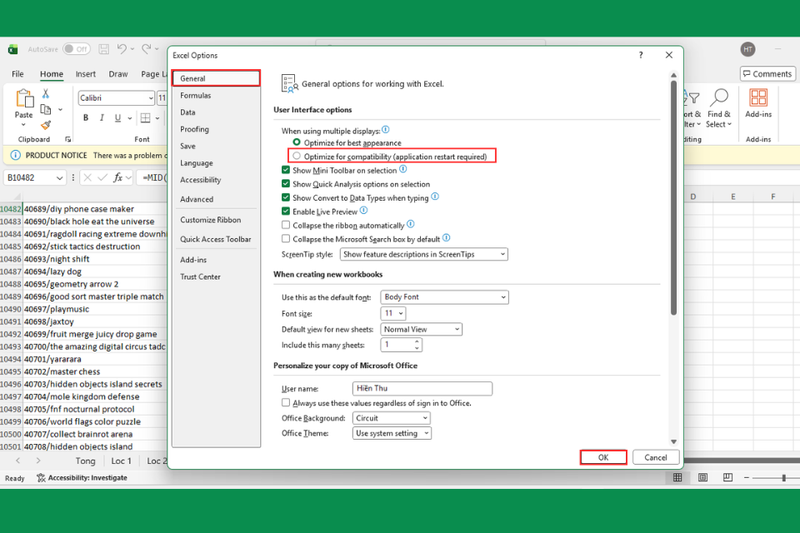This screenshot has height=533, width=800.
Task: Click Cancel in Excel Options dialog
Action: (656, 458)
